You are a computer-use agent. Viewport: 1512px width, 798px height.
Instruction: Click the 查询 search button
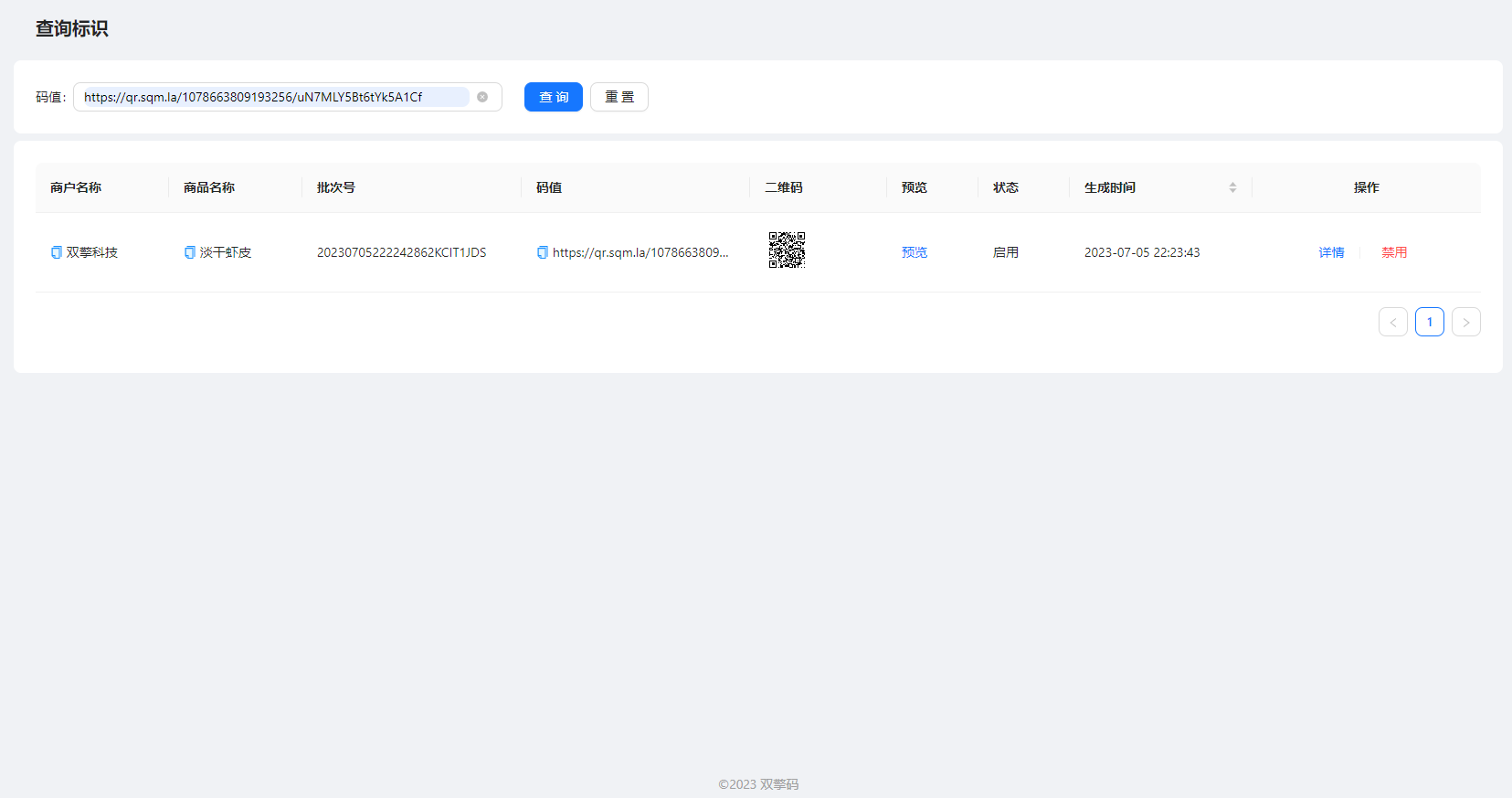pyautogui.click(x=554, y=97)
